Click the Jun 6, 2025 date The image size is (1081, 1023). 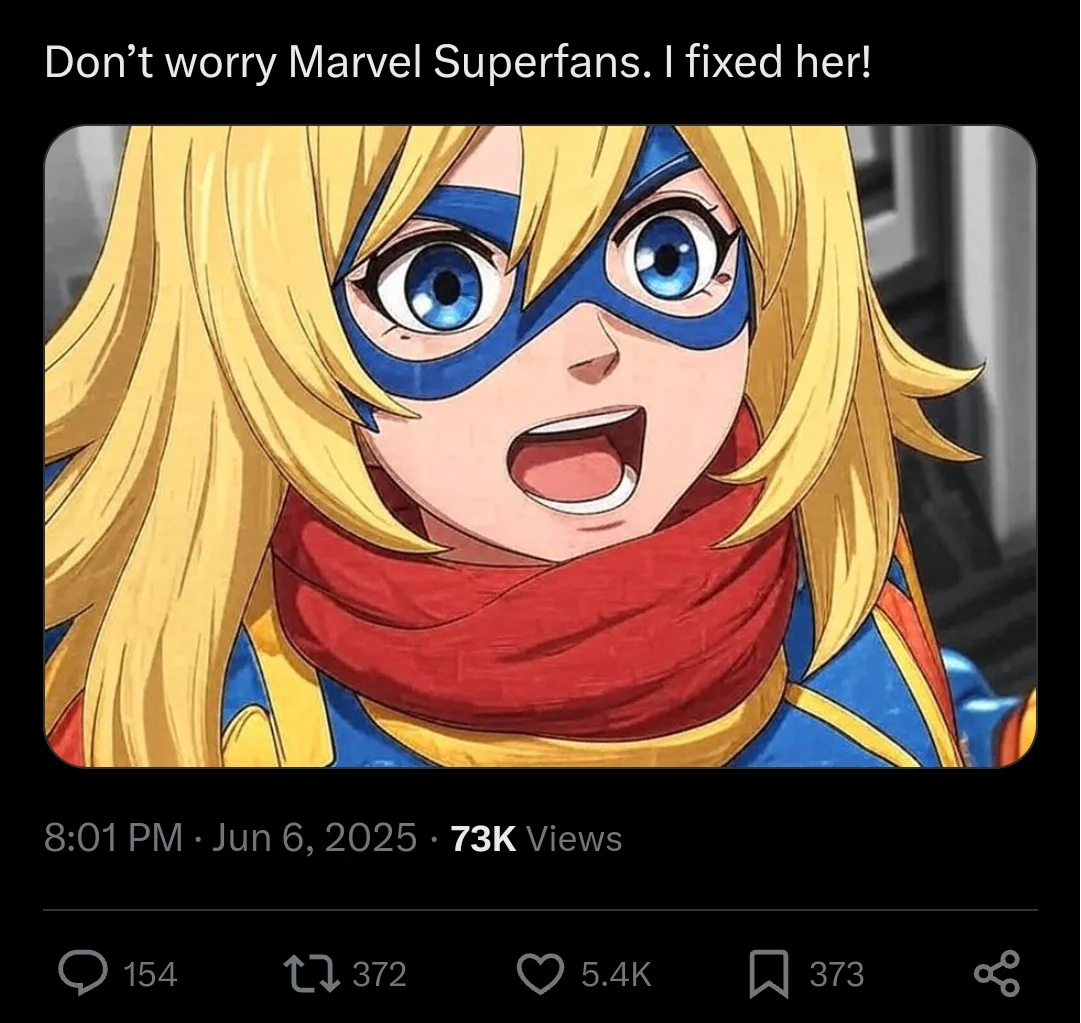tap(314, 838)
